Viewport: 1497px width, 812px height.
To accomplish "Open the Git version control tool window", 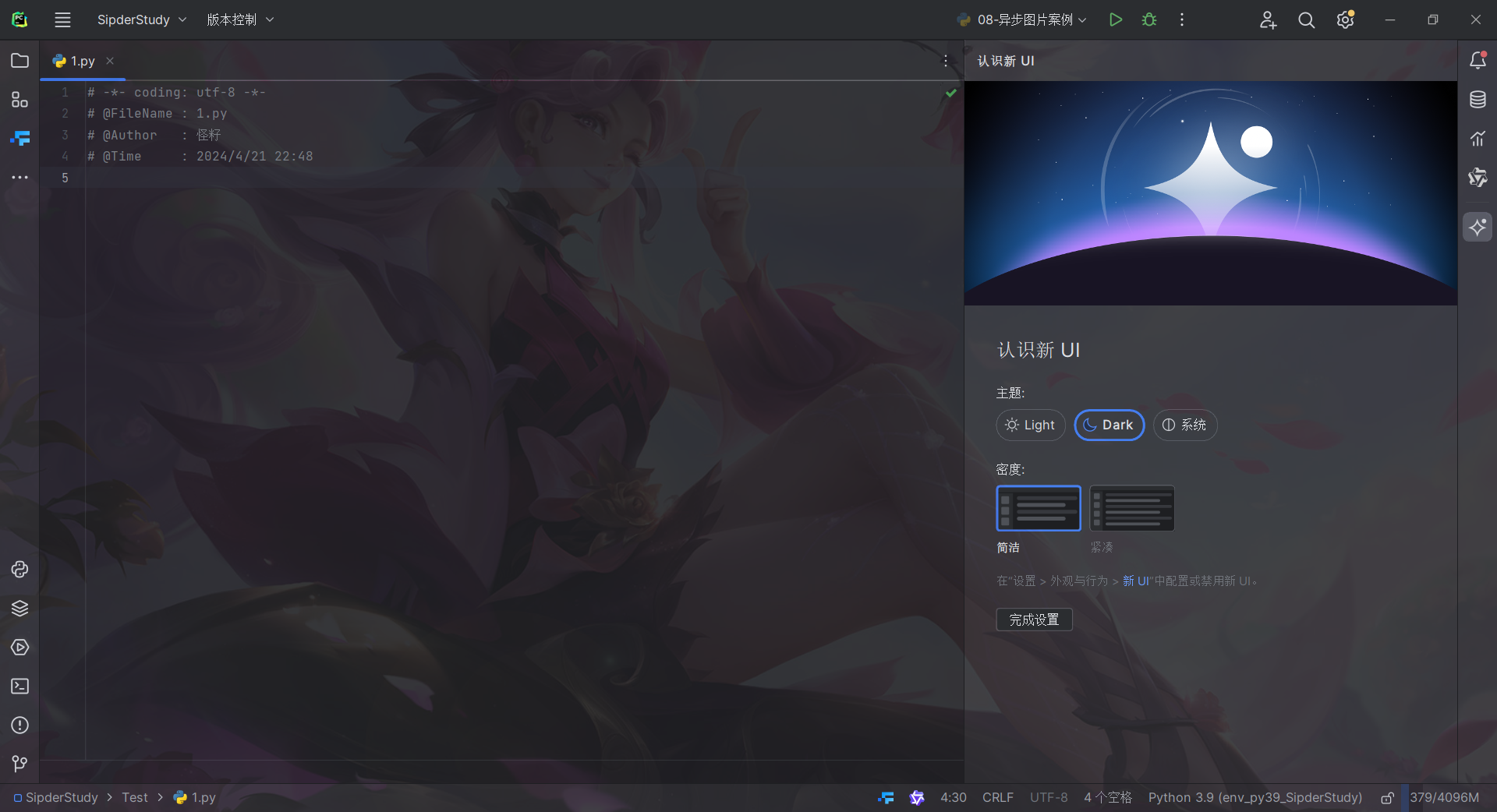I will tap(19, 764).
